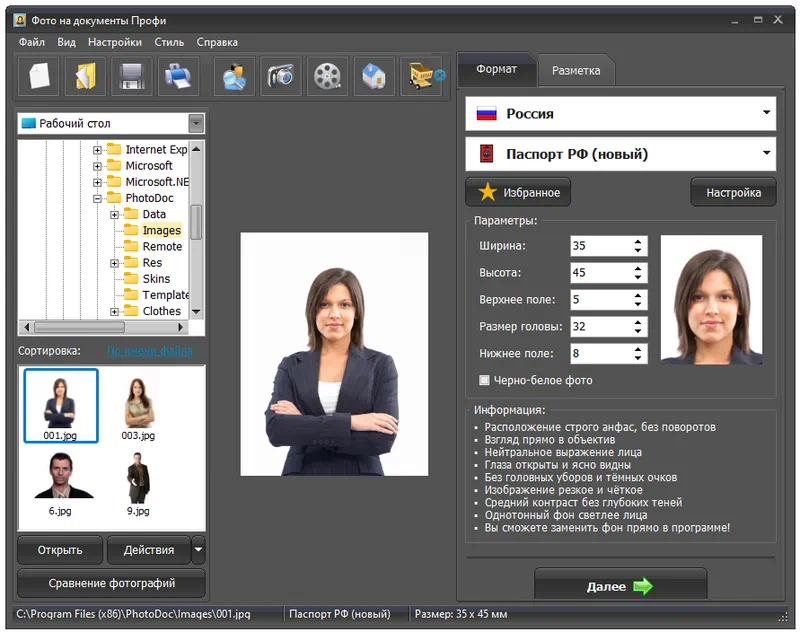
Task: Click the shopping cart toolbar icon
Action: [x=421, y=77]
